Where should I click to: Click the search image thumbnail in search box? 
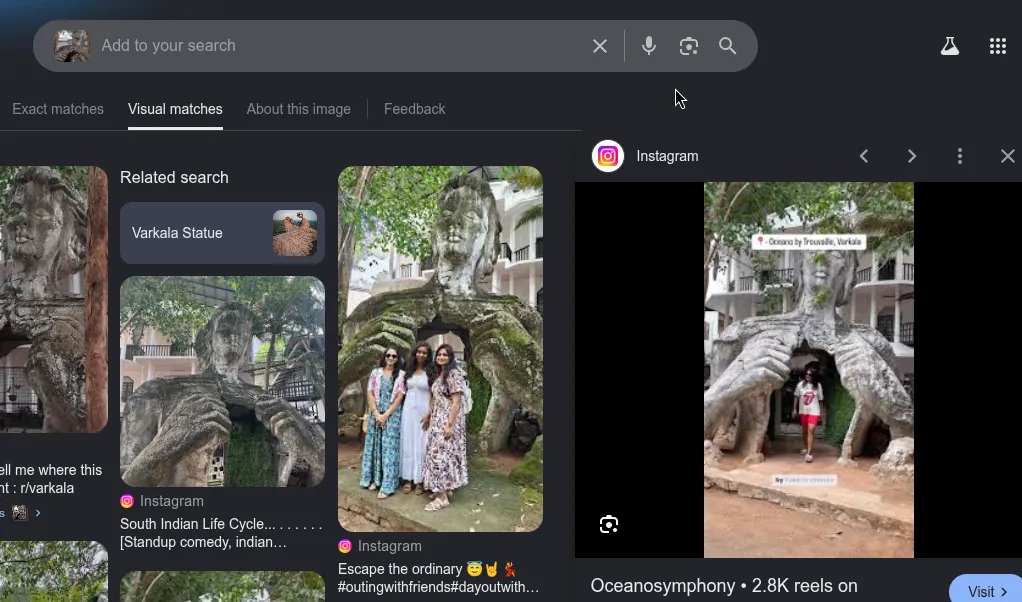coord(72,46)
